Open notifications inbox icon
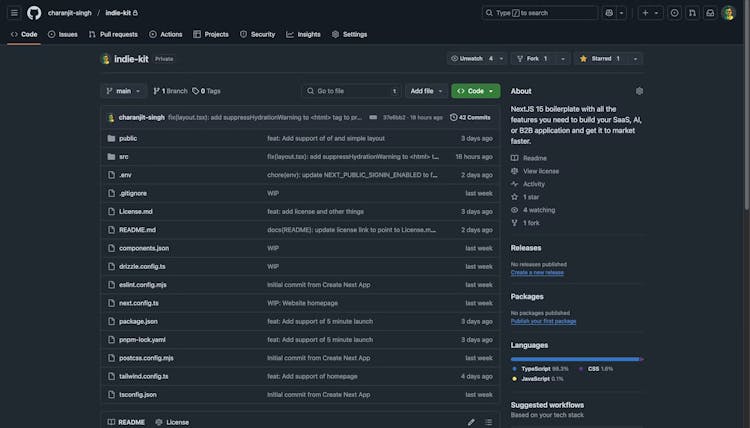Image resolution: width=750 pixels, height=428 pixels. coord(710,13)
